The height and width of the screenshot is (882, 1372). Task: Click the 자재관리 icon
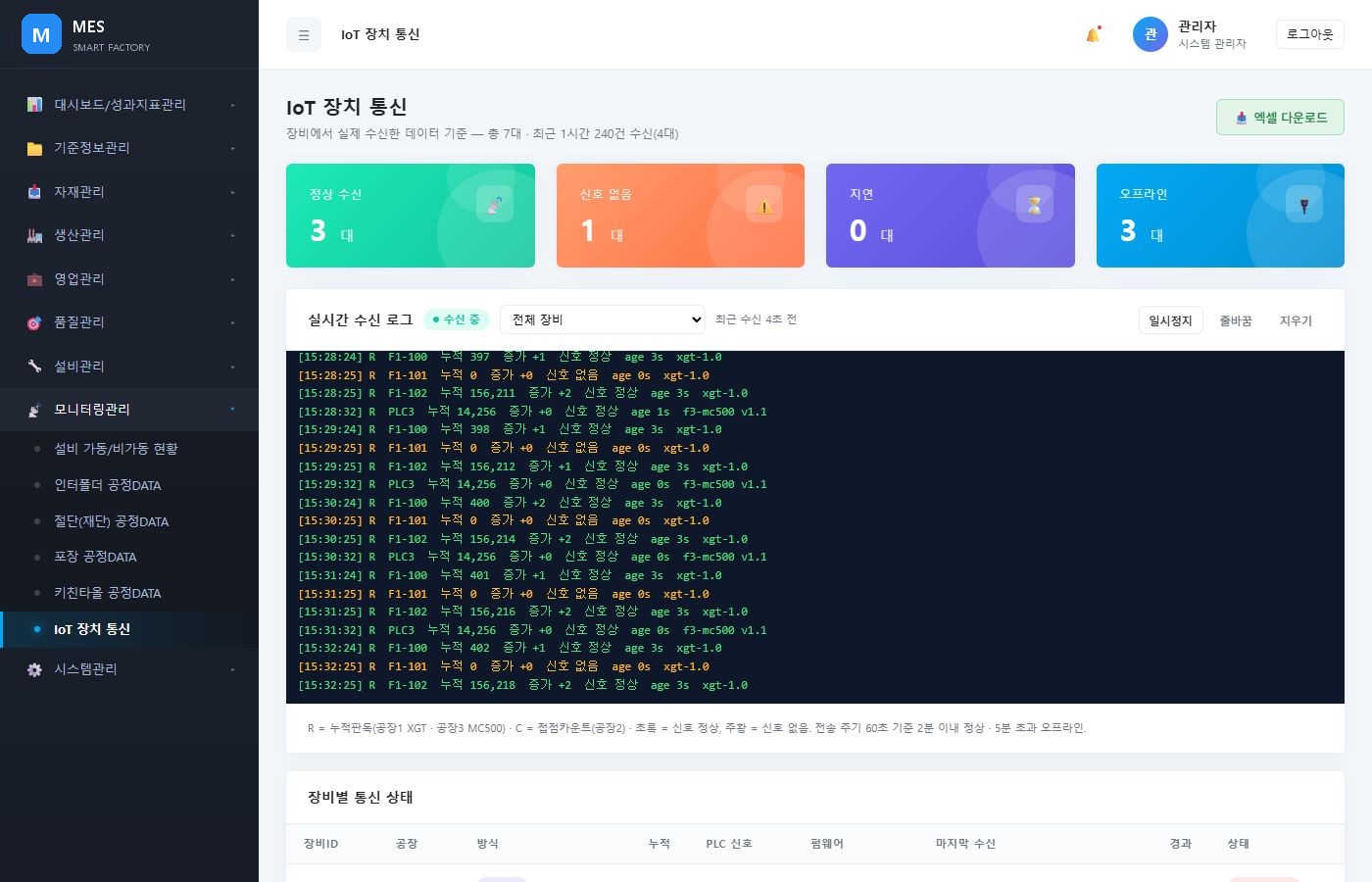34,192
